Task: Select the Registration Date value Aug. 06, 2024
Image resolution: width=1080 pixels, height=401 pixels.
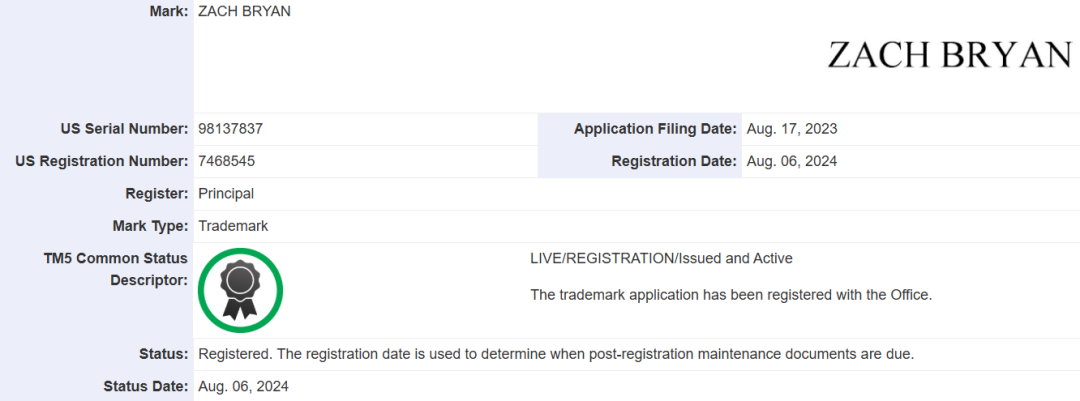Action: click(x=792, y=161)
